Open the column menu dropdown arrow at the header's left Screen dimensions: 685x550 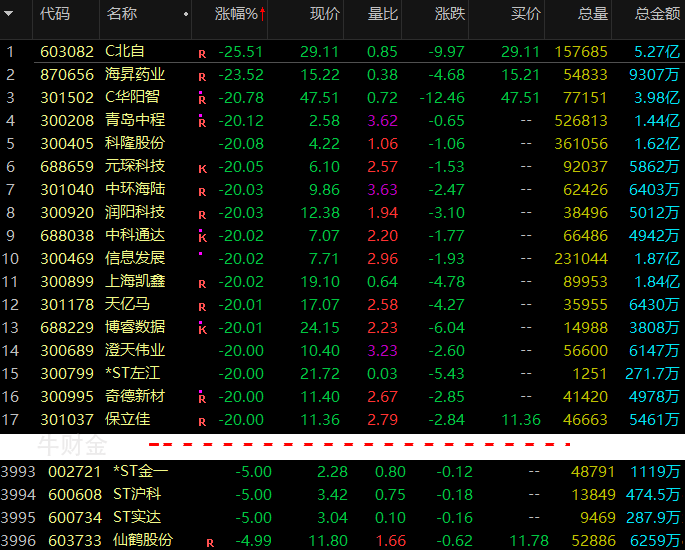pyautogui.click(x=8, y=14)
